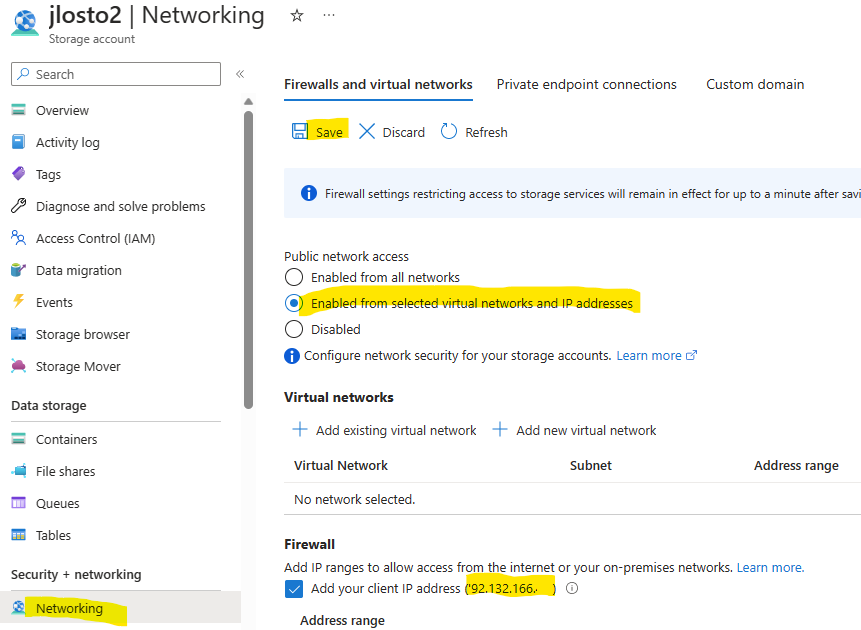Switch to Custom domain tab
The image size is (861, 630).
click(755, 84)
